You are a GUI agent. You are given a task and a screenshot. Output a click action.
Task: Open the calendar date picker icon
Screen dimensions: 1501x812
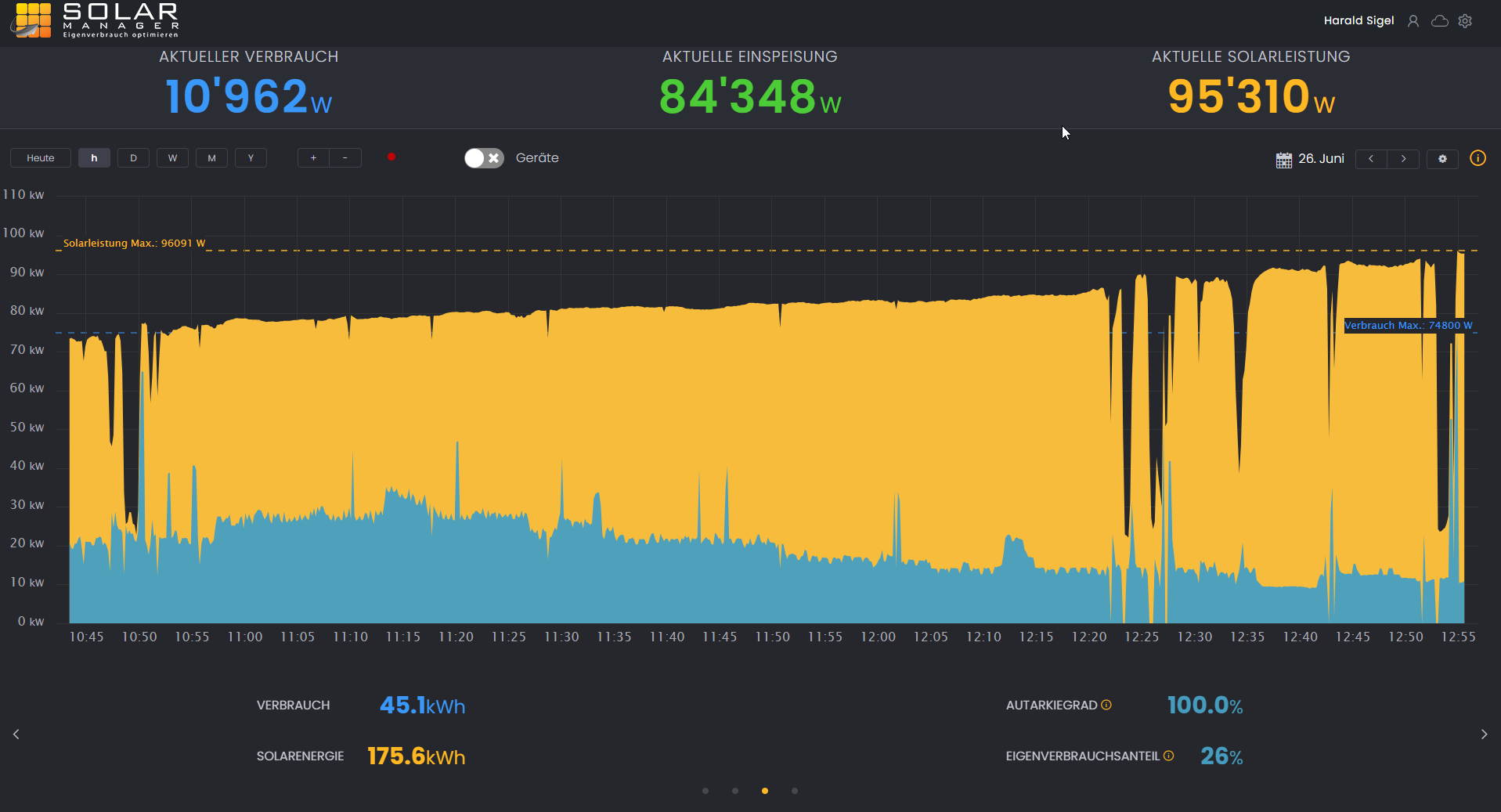coord(1283,159)
